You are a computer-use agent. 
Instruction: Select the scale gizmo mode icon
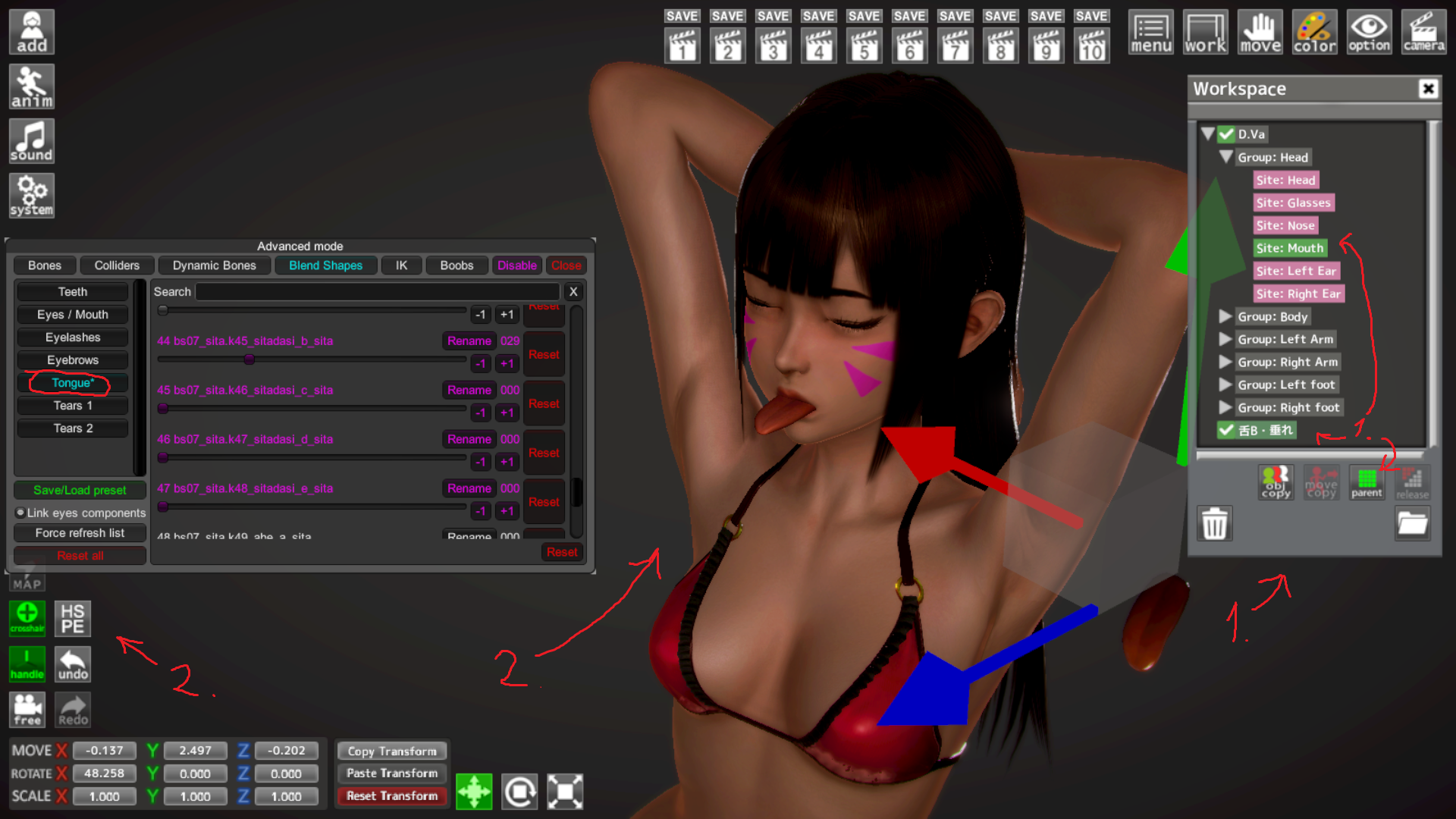click(x=565, y=792)
